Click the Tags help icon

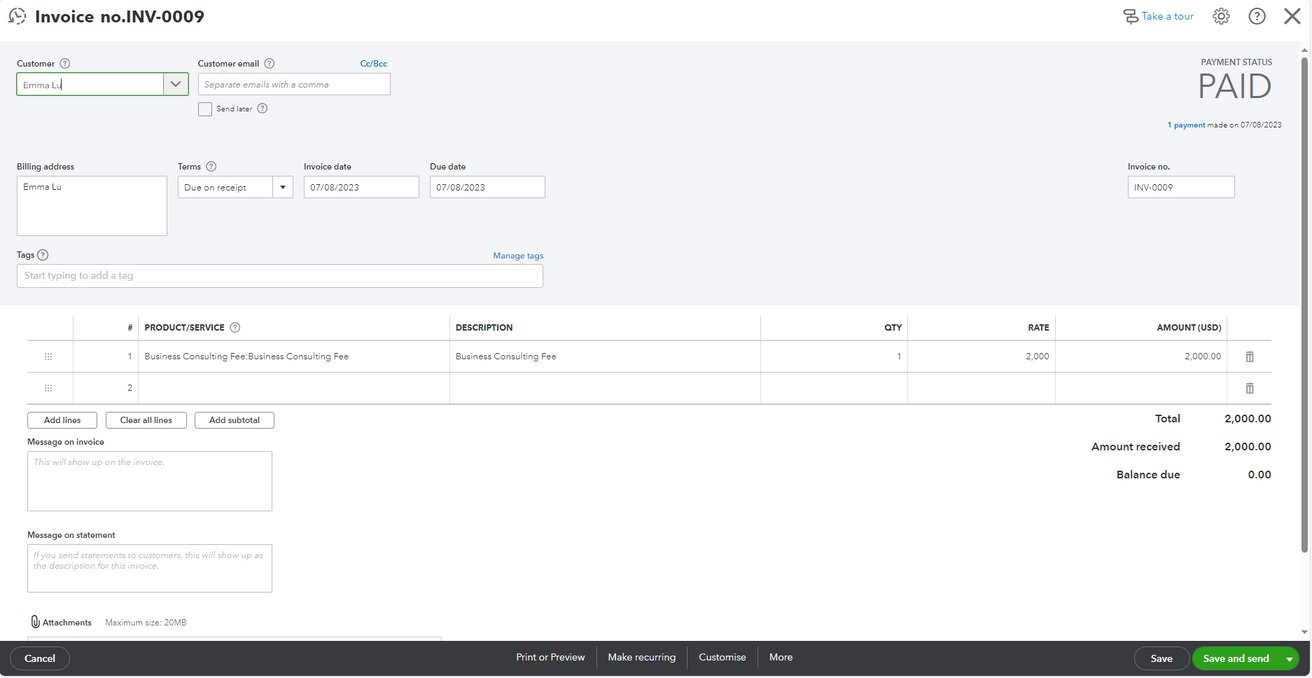click(43, 255)
